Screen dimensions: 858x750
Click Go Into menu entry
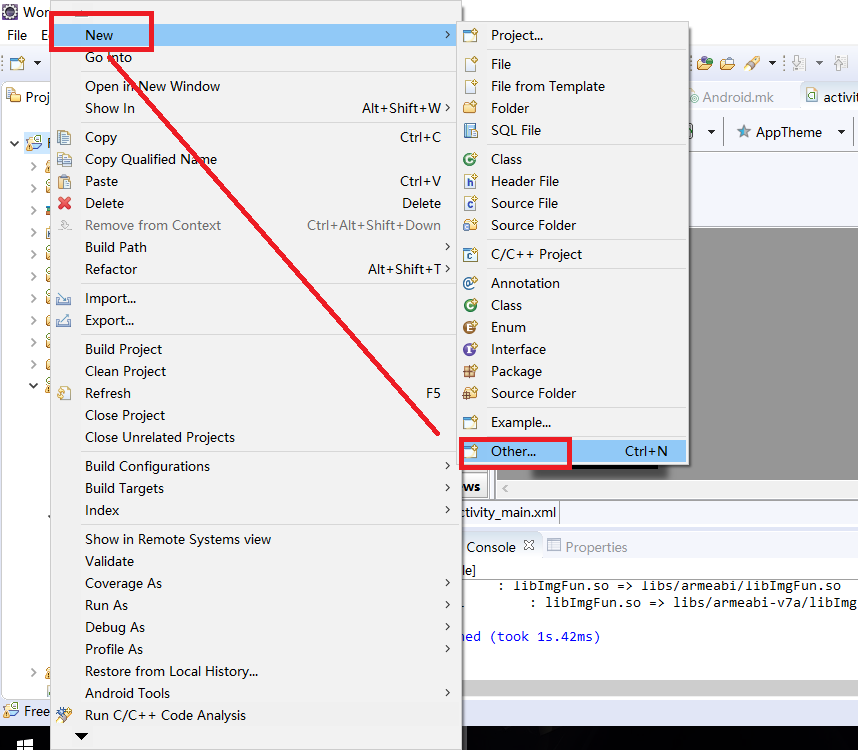[255, 57]
